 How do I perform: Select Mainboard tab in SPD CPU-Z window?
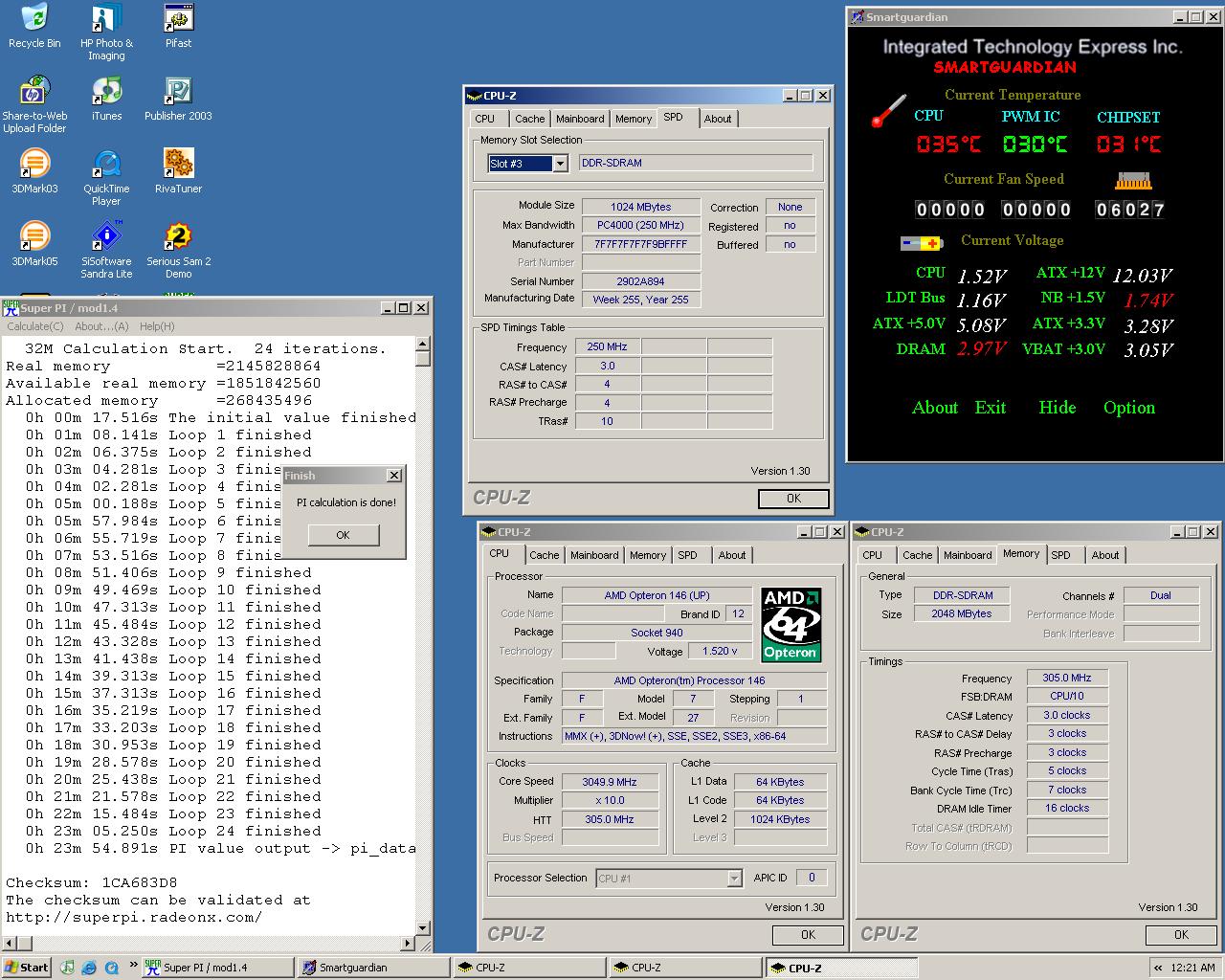tap(580, 119)
